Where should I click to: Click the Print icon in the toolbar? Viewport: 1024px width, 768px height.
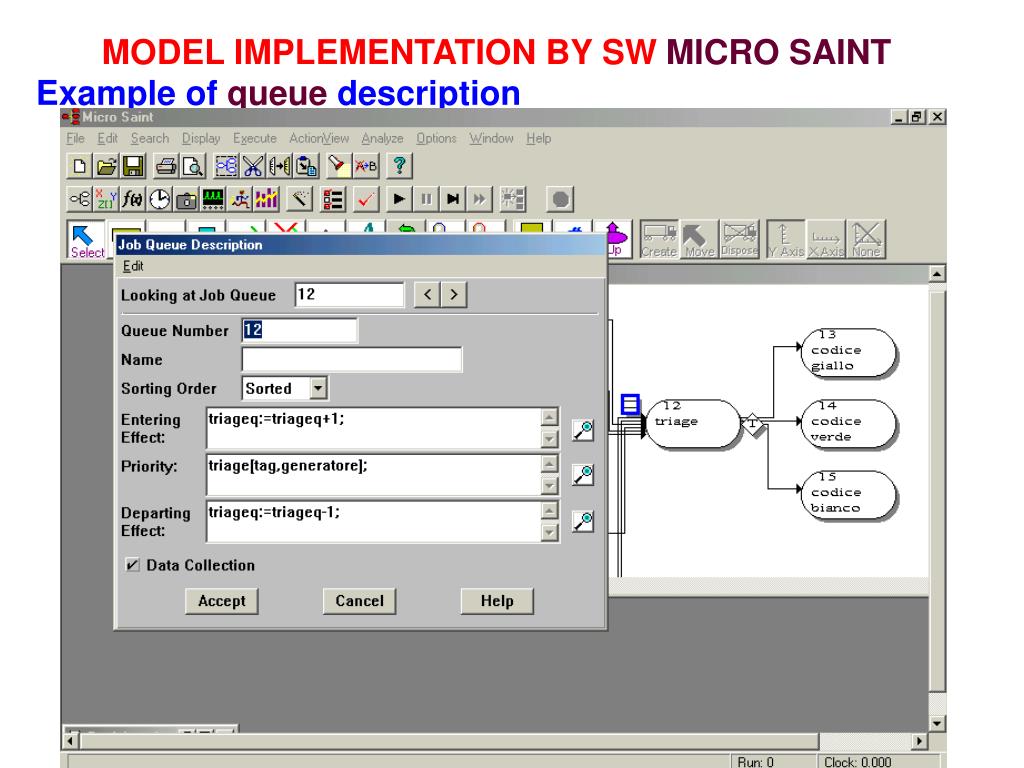167,166
